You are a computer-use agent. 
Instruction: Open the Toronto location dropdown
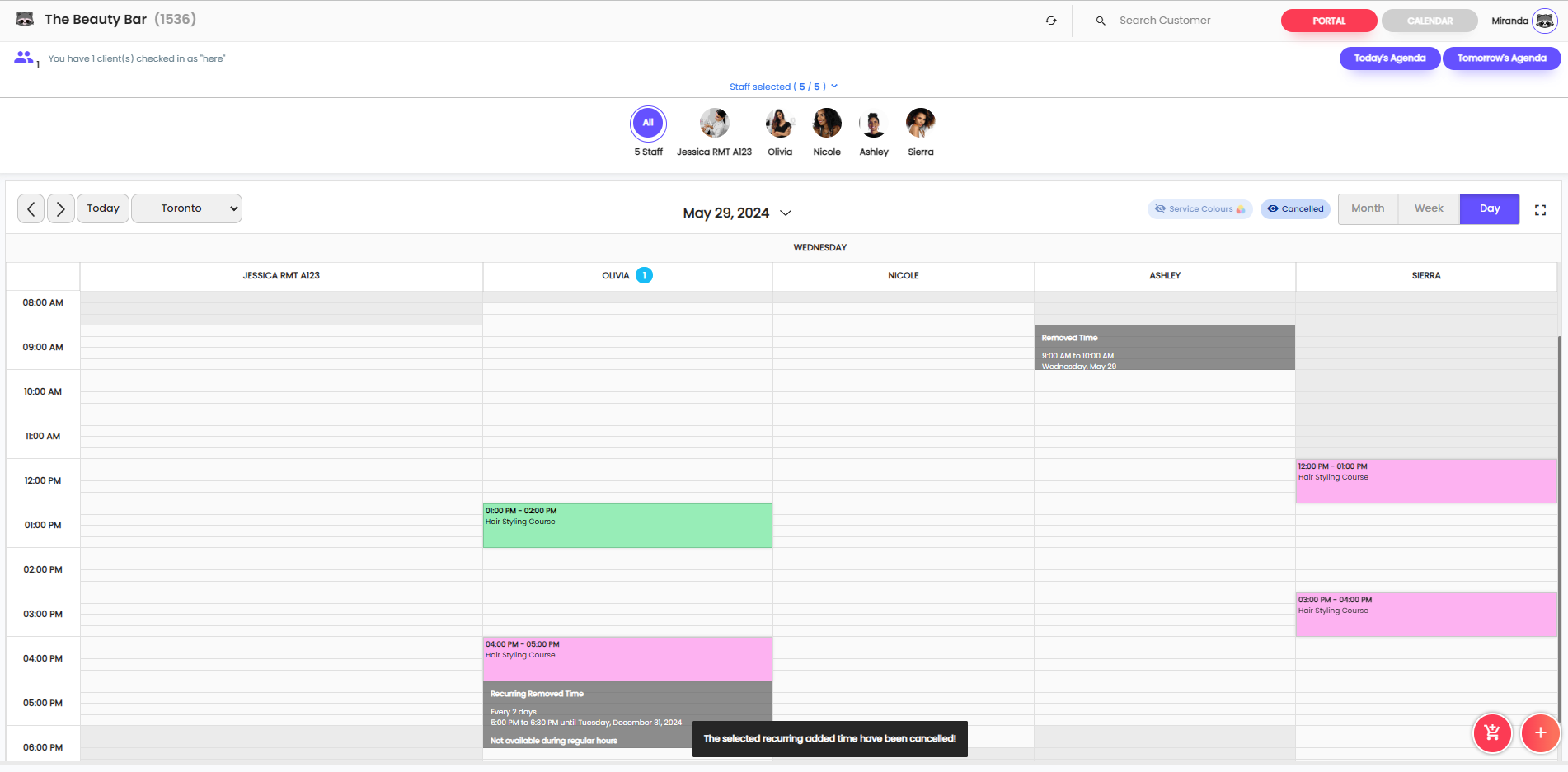[187, 208]
